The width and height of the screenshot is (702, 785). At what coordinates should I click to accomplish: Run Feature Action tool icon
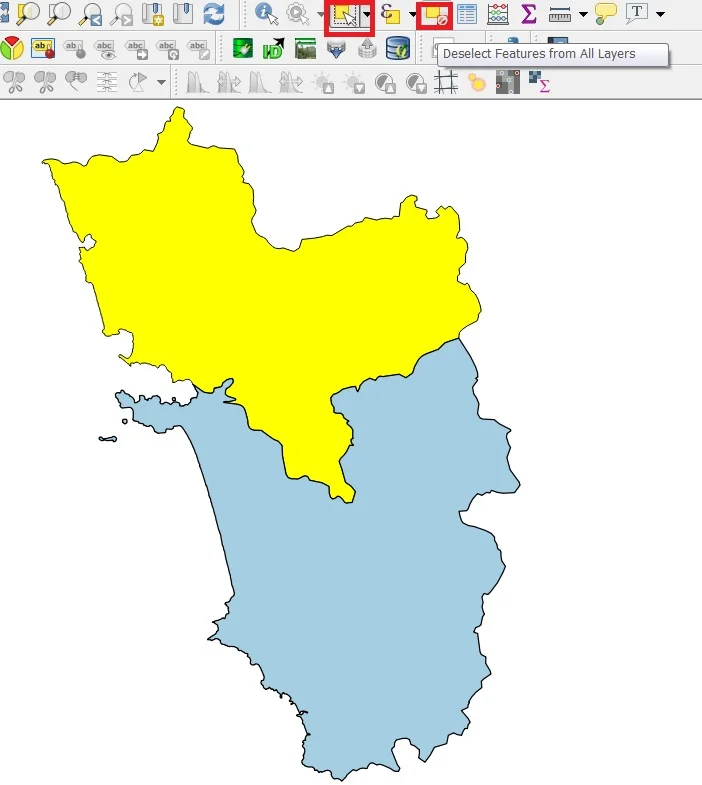click(298, 14)
